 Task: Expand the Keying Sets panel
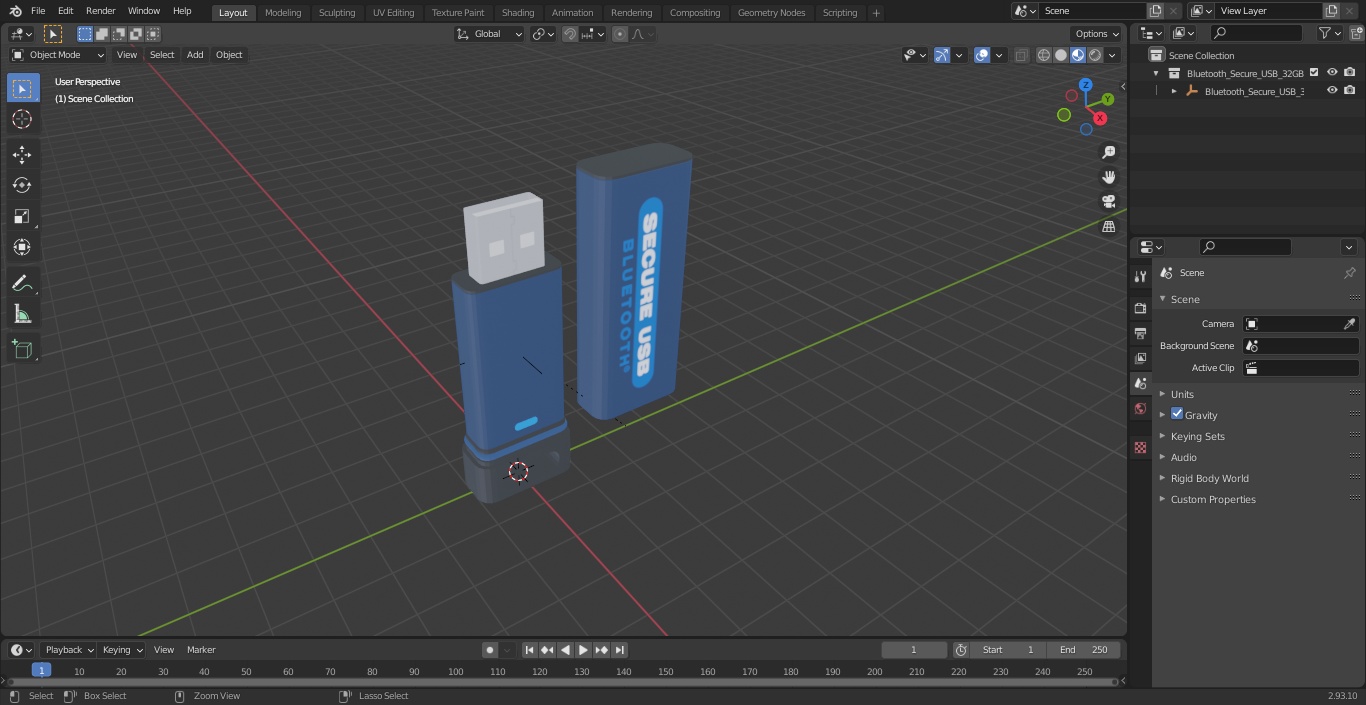(x=1197, y=436)
